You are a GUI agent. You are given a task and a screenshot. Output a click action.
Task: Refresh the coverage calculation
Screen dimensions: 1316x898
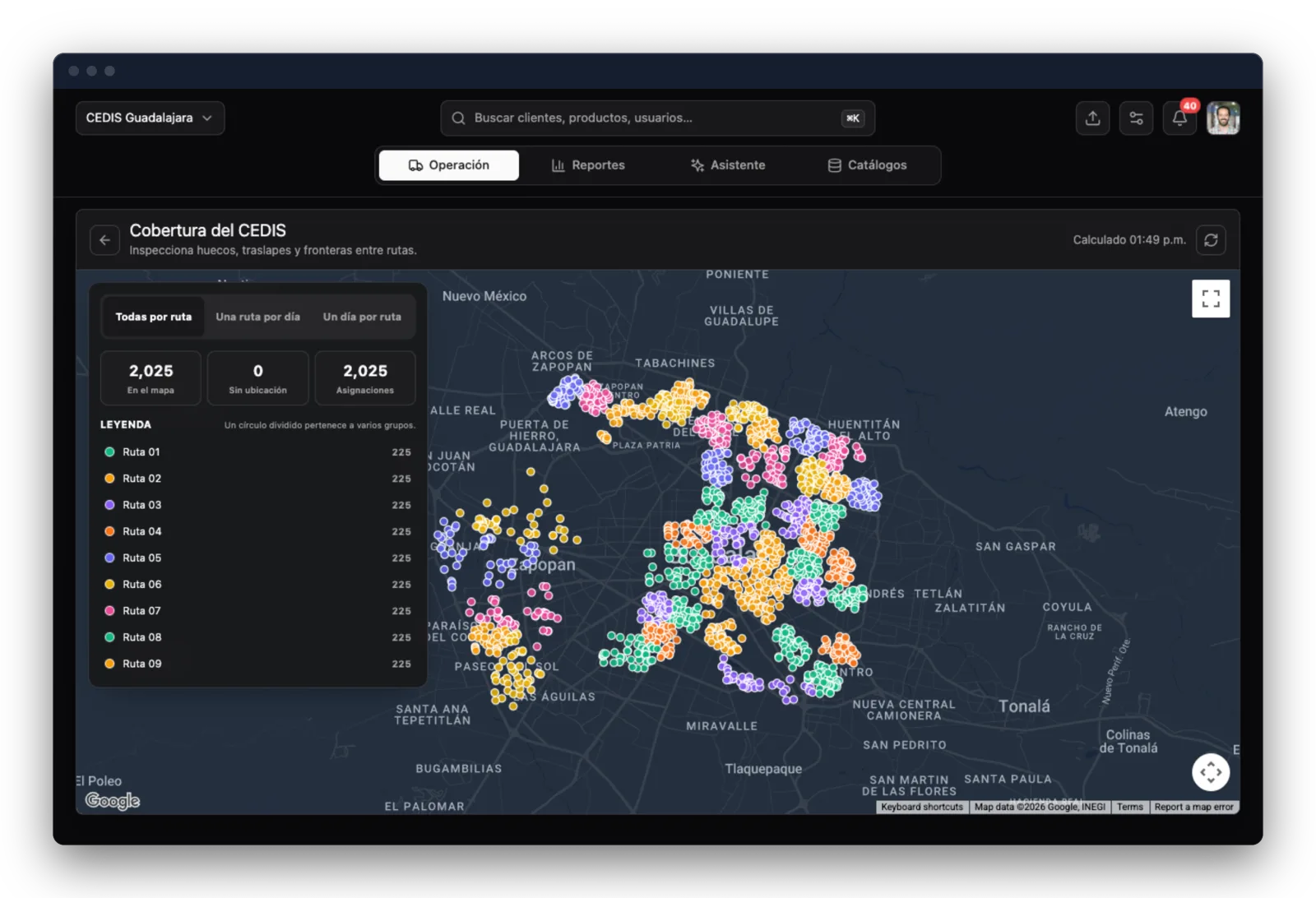1211,240
